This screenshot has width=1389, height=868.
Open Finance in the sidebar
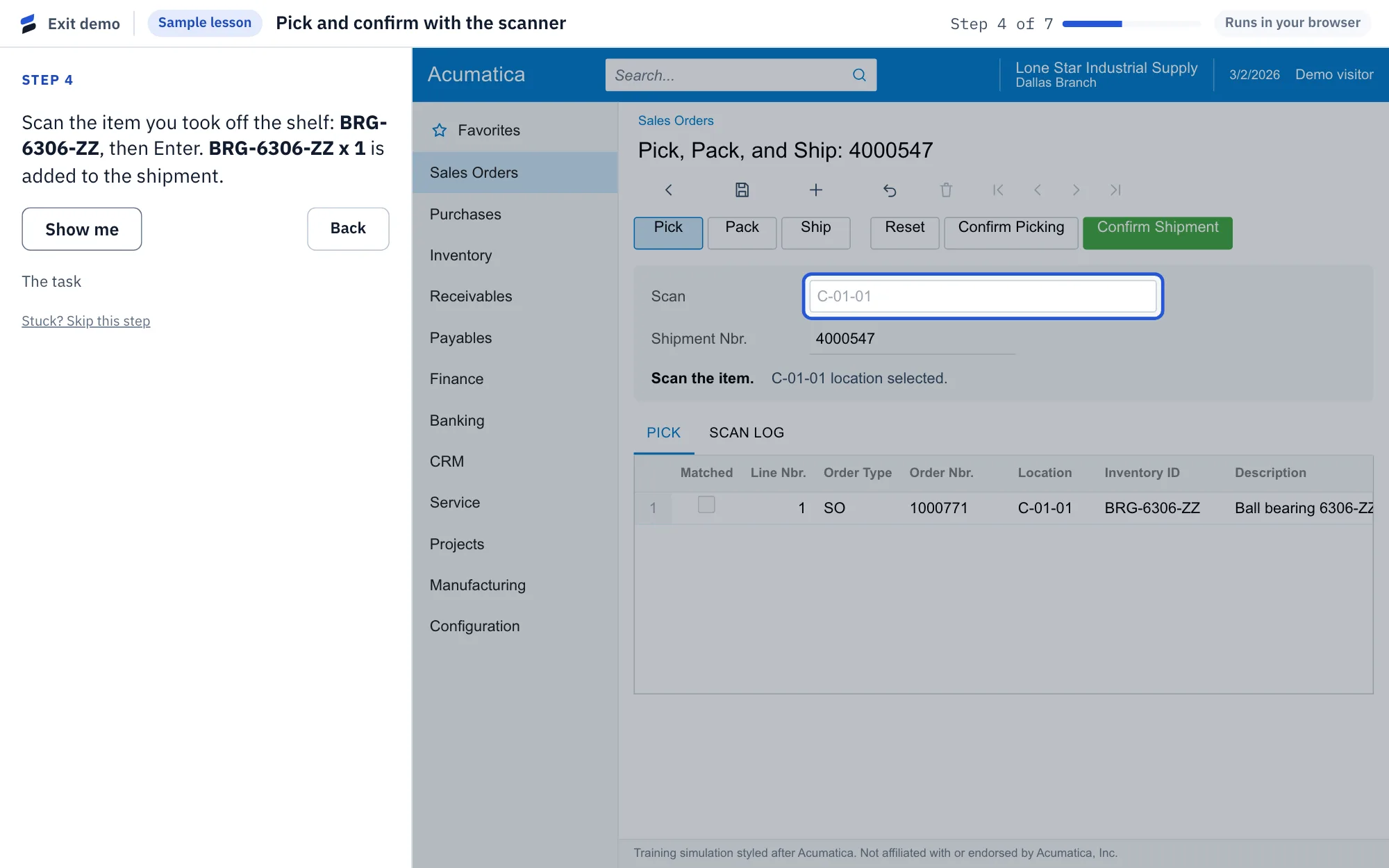point(515,379)
